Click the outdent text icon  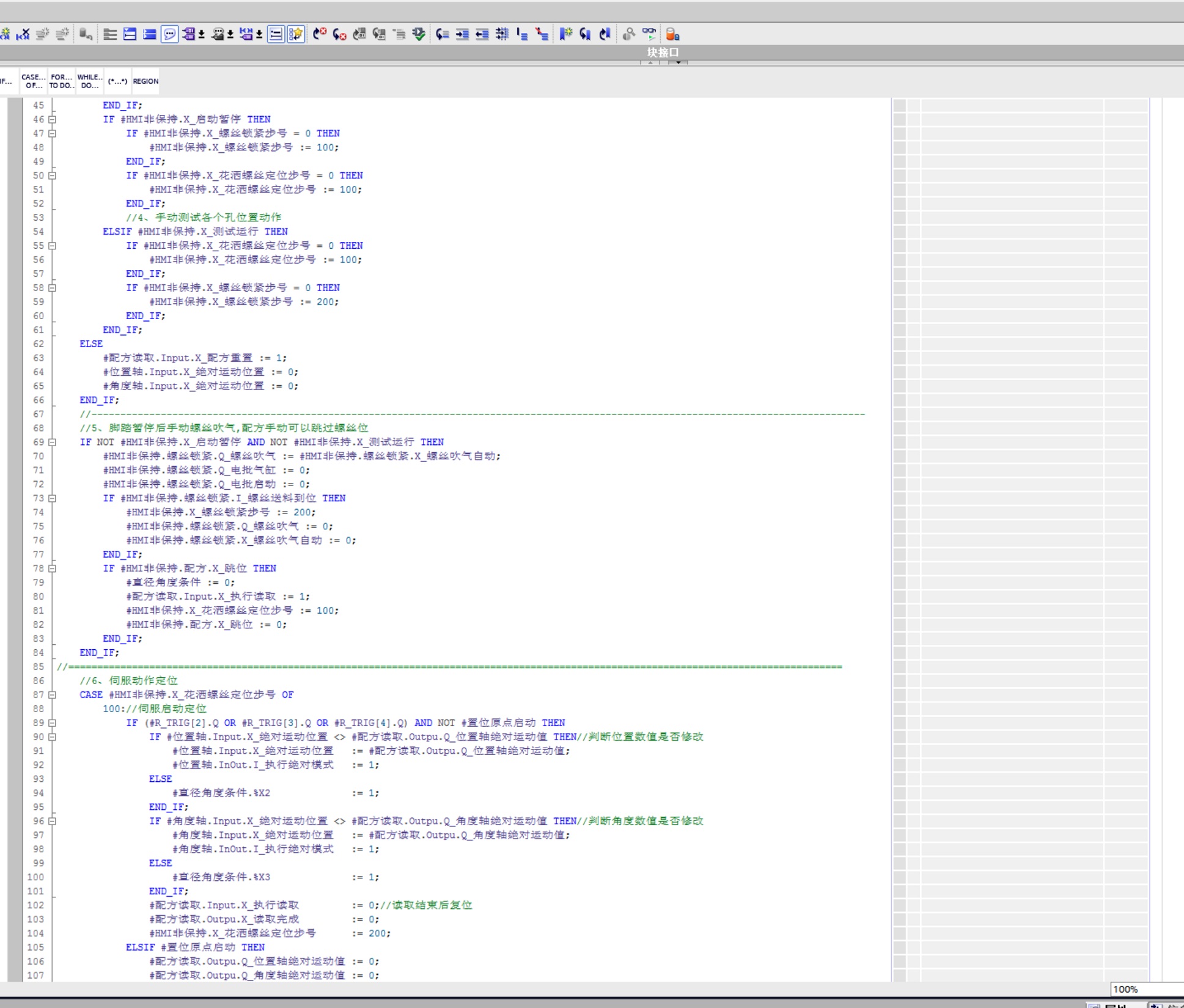tap(482, 34)
